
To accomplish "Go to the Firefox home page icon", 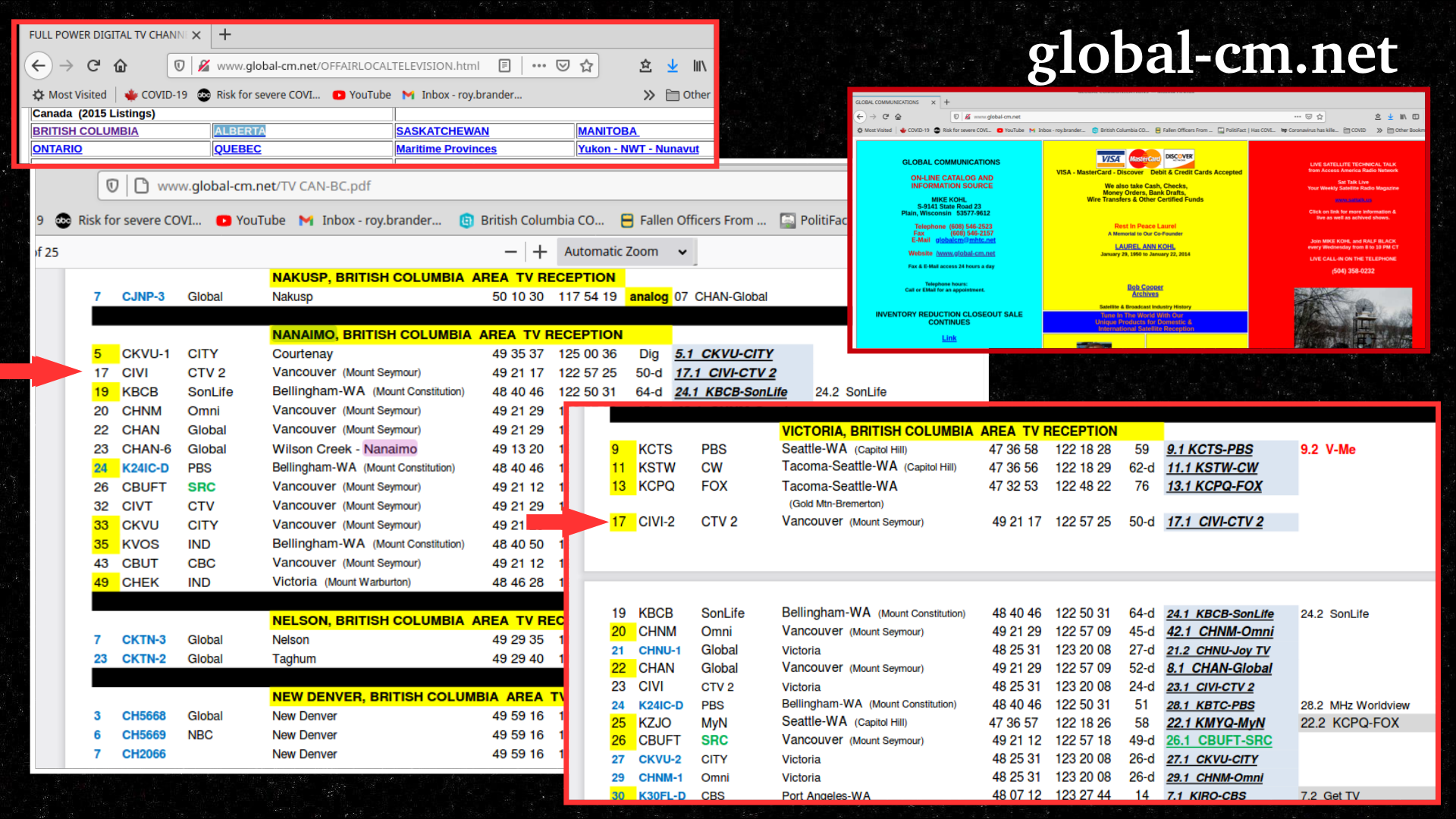I will (x=121, y=66).
